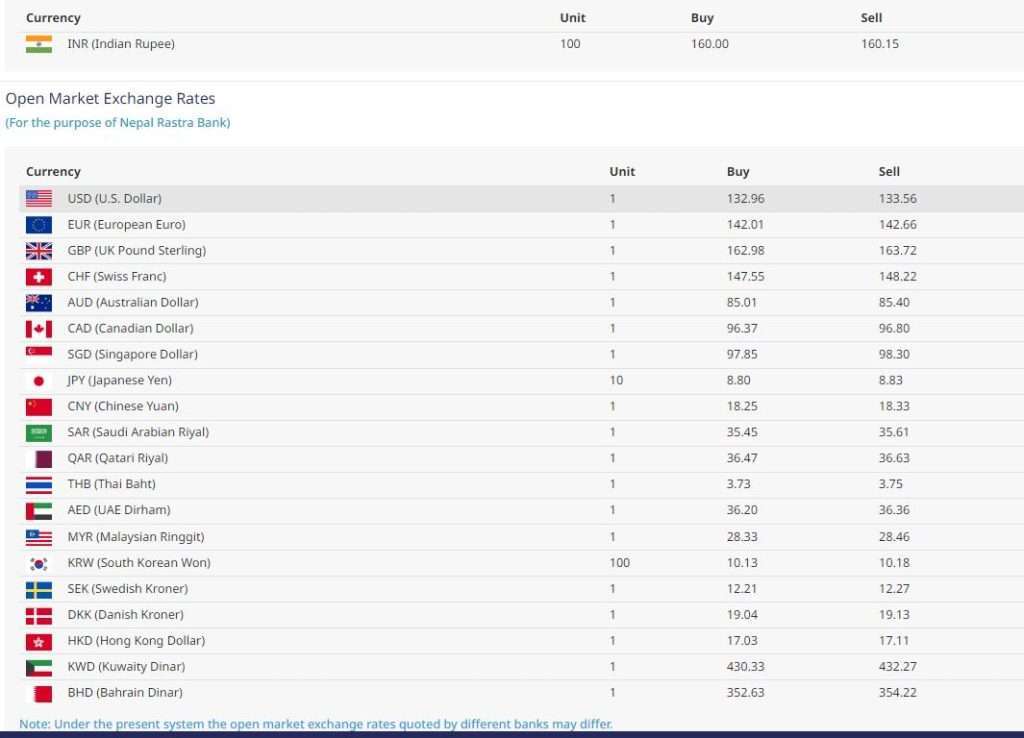Select the Canadian flag icon

[39, 329]
